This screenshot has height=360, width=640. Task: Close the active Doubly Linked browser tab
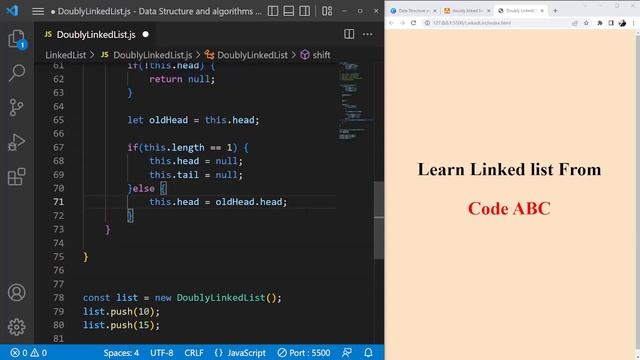click(x=542, y=11)
